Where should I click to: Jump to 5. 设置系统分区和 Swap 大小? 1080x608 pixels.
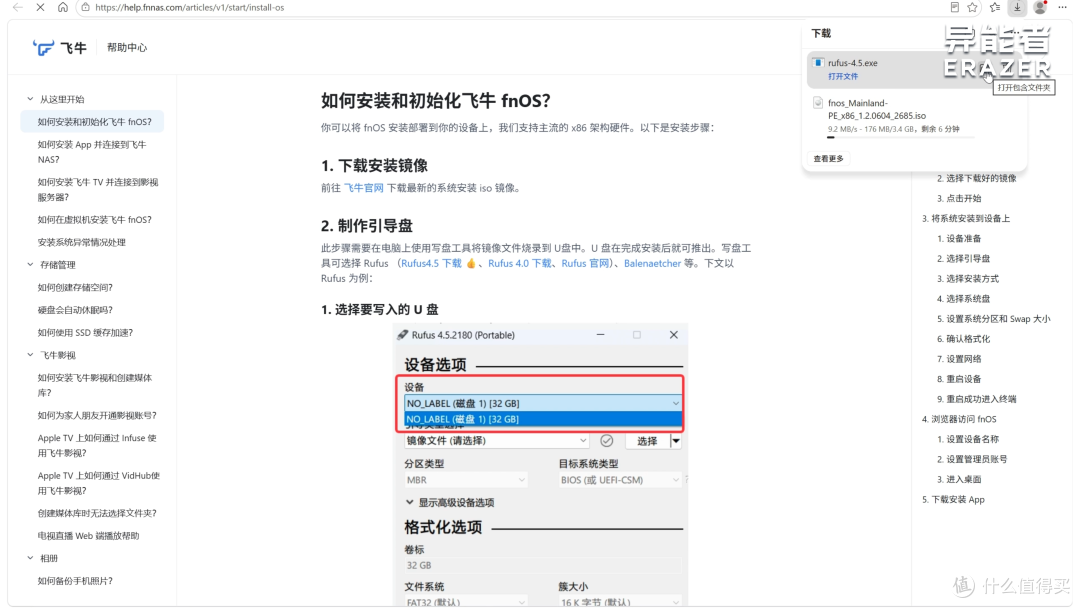tap(993, 319)
